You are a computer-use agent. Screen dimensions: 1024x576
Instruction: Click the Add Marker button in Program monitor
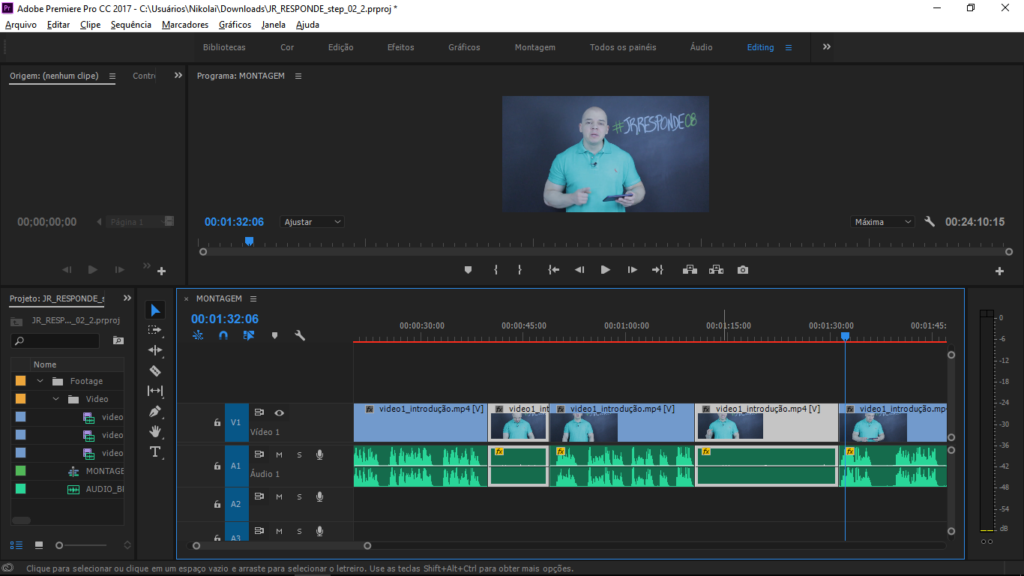(x=468, y=270)
